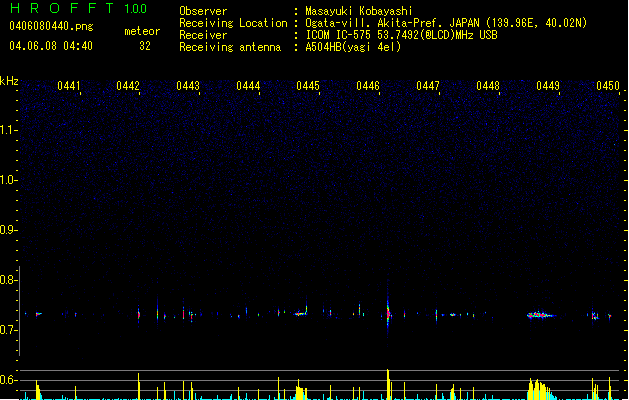Viewport: 629px width, 400px height.
Task: Click the 0446 time marker
Action: [x=368, y=86]
